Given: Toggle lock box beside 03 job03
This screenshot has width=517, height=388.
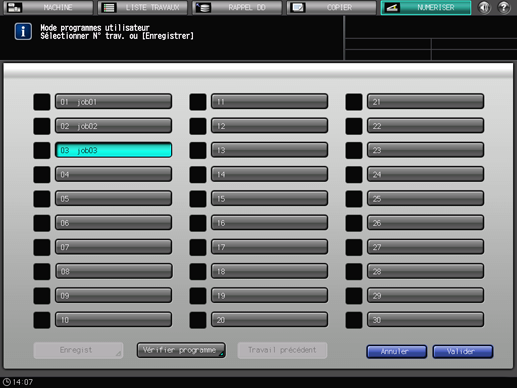Looking at the screenshot, I should [42, 150].
